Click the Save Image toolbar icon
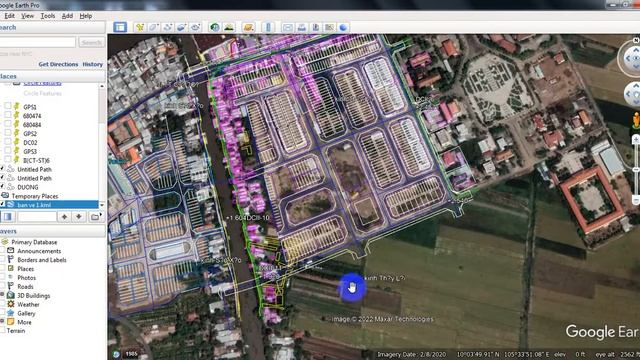The image size is (640, 360). [x=316, y=27]
